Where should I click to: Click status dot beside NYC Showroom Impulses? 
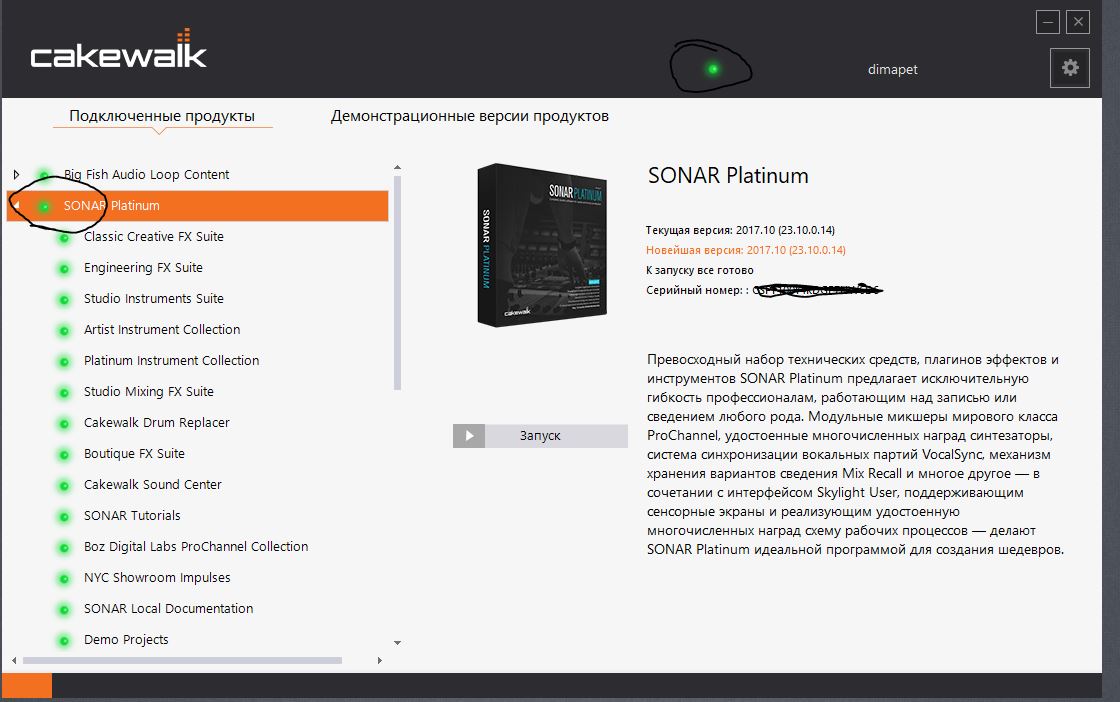coord(64,579)
